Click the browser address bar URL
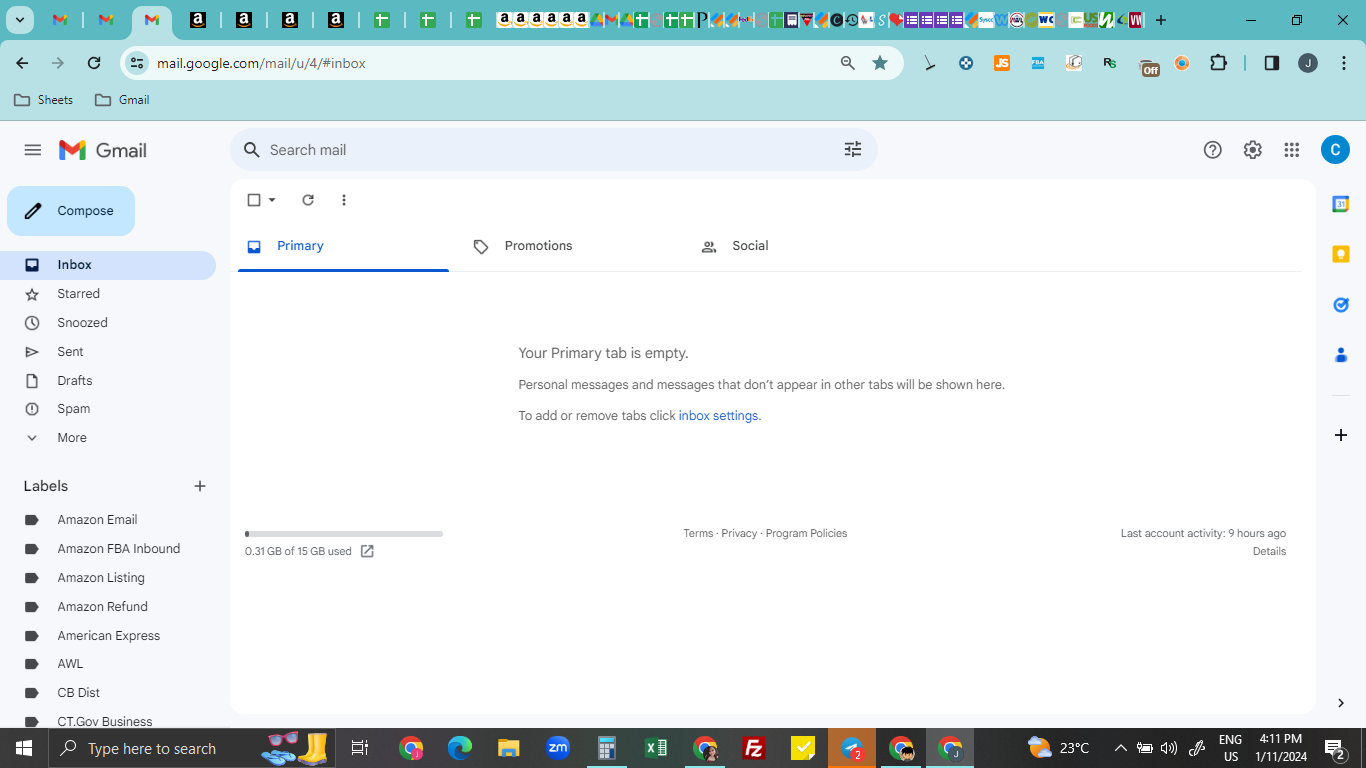This screenshot has height=768, width=1366. 261,63
